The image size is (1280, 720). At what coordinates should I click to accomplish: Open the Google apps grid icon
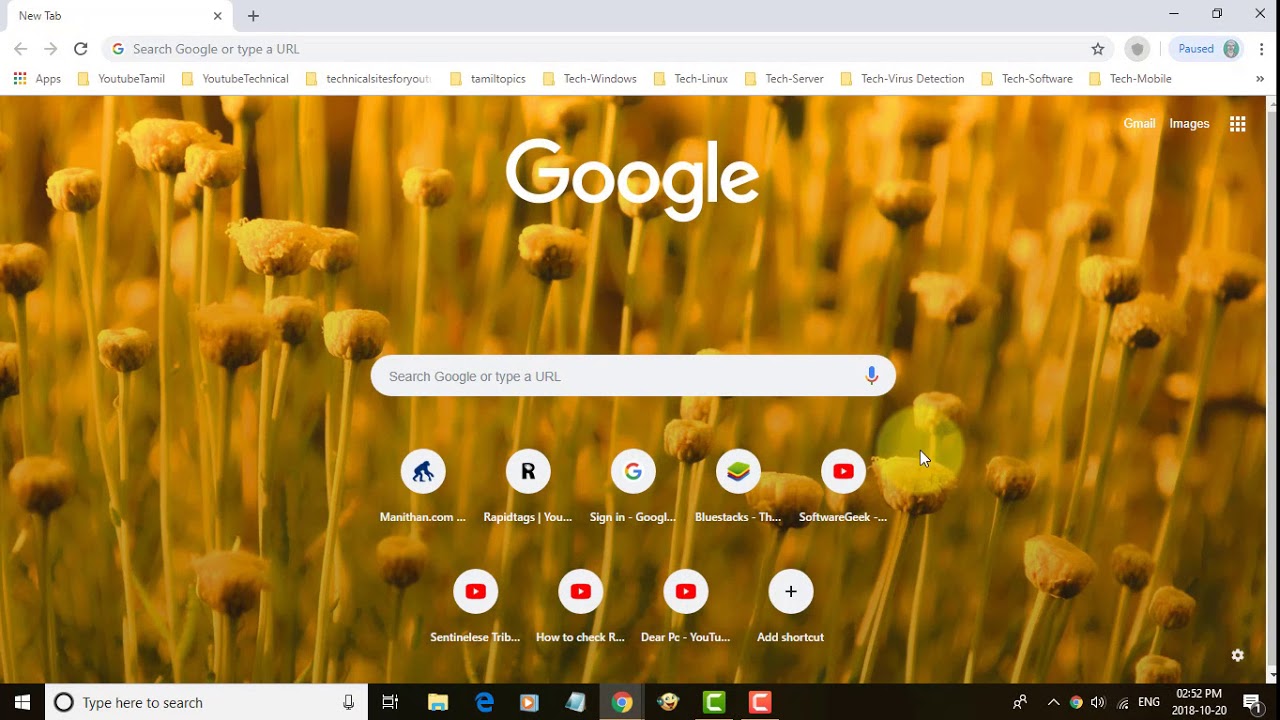tap(1238, 124)
